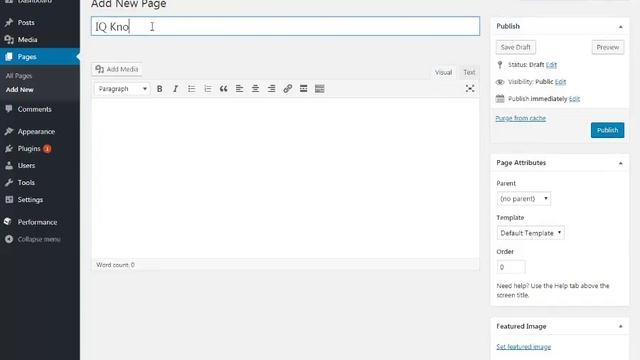Publish the page
The image size is (640, 360).
607,130
